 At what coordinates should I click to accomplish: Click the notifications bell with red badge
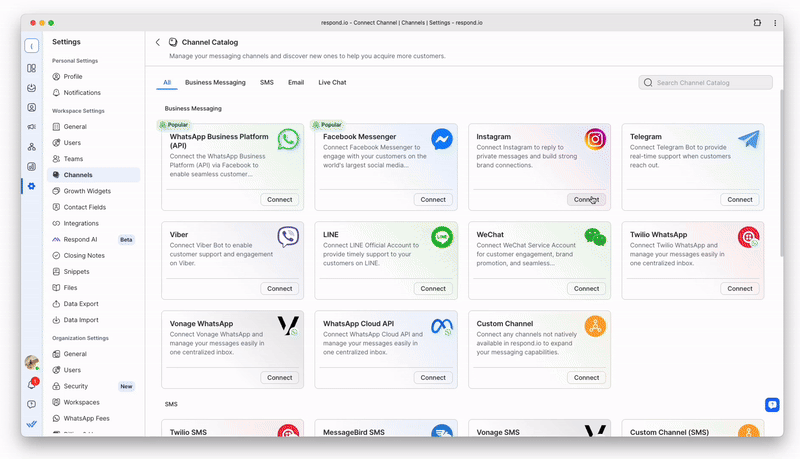tap(32, 384)
